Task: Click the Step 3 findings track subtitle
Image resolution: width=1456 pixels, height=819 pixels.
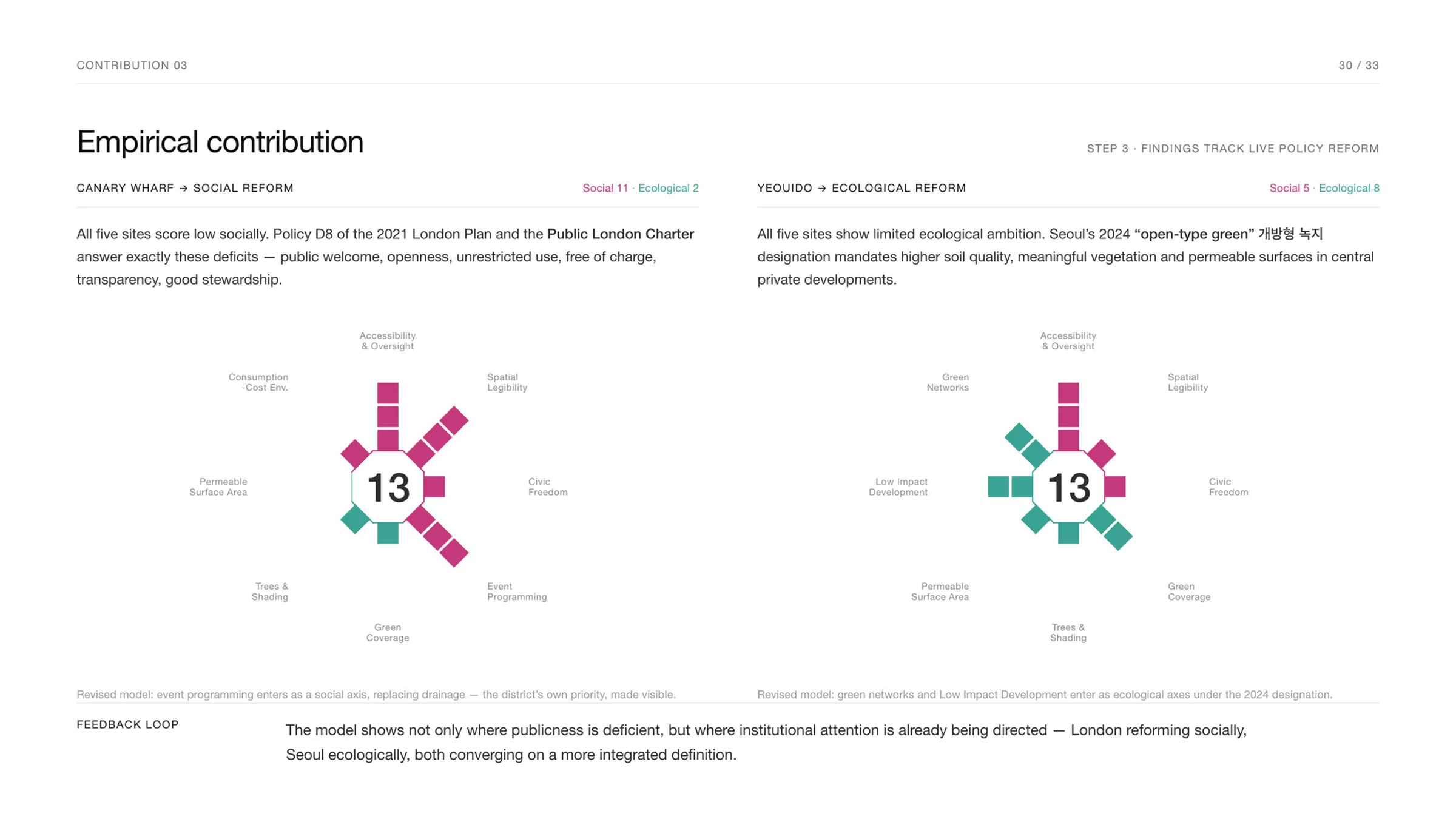Action: pos(1233,149)
